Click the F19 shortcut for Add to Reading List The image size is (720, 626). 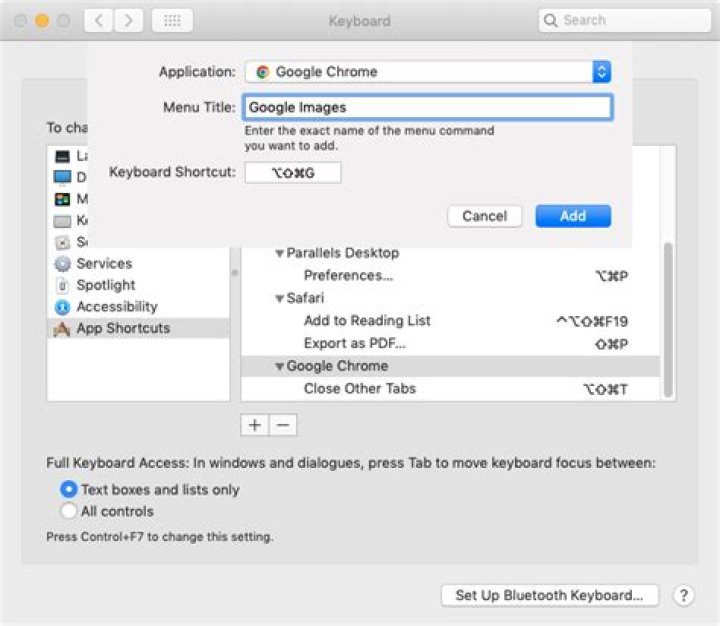[x=592, y=321]
